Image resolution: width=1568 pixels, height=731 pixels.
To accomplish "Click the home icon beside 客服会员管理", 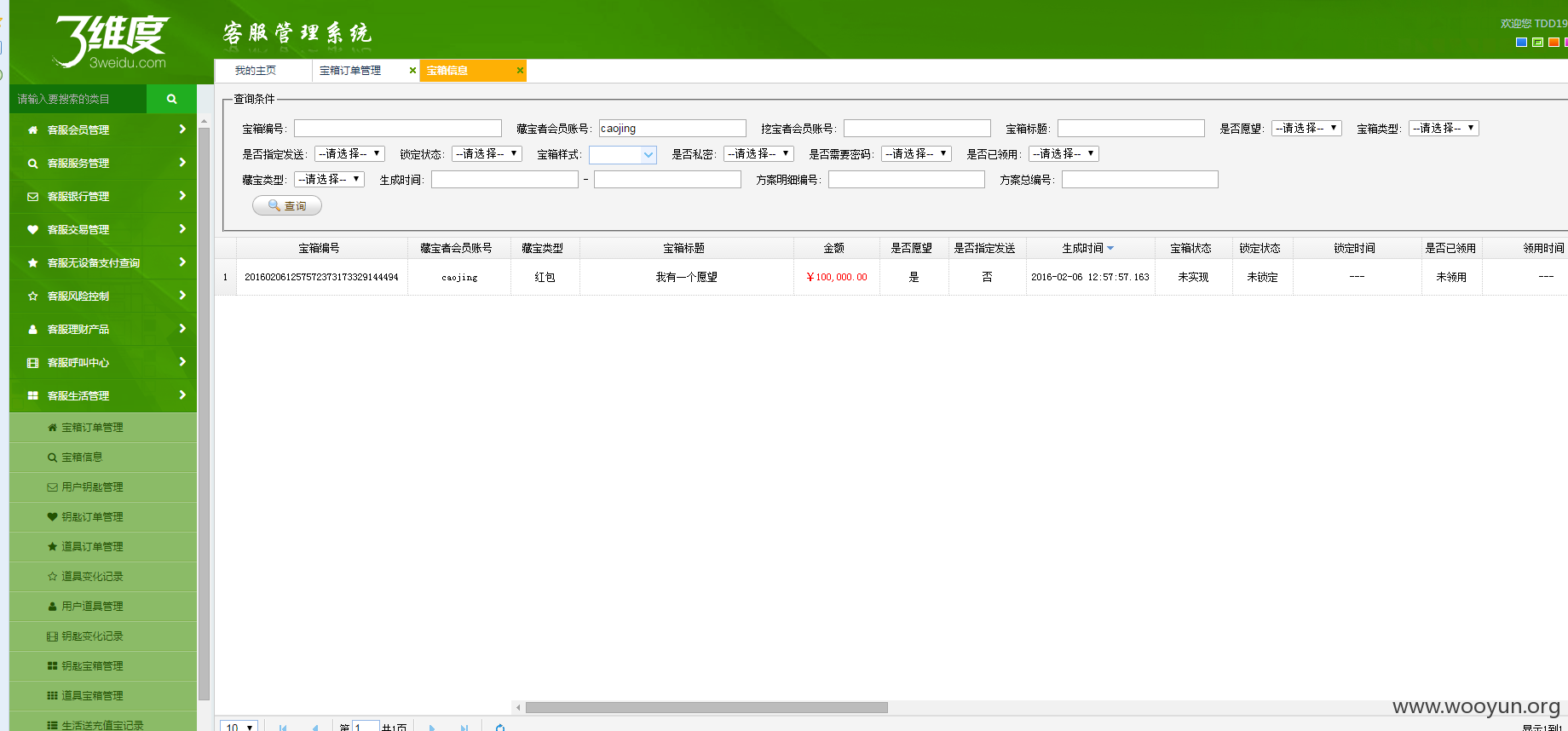I will pyautogui.click(x=32, y=130).
